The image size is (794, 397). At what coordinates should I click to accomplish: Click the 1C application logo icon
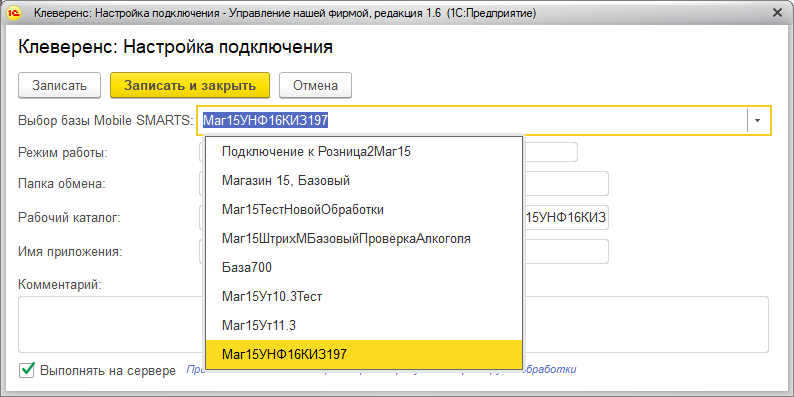pos(14,14)
